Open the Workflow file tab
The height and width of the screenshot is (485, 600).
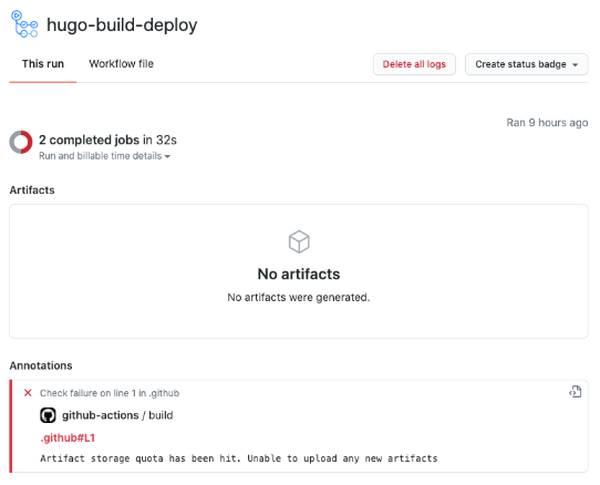121,64
